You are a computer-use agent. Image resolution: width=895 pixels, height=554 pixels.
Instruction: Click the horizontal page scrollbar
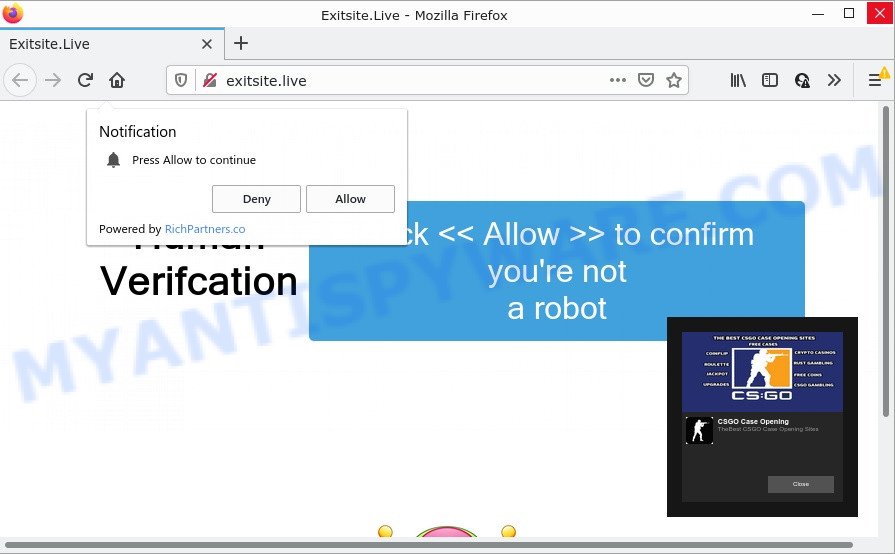(428, 545)
